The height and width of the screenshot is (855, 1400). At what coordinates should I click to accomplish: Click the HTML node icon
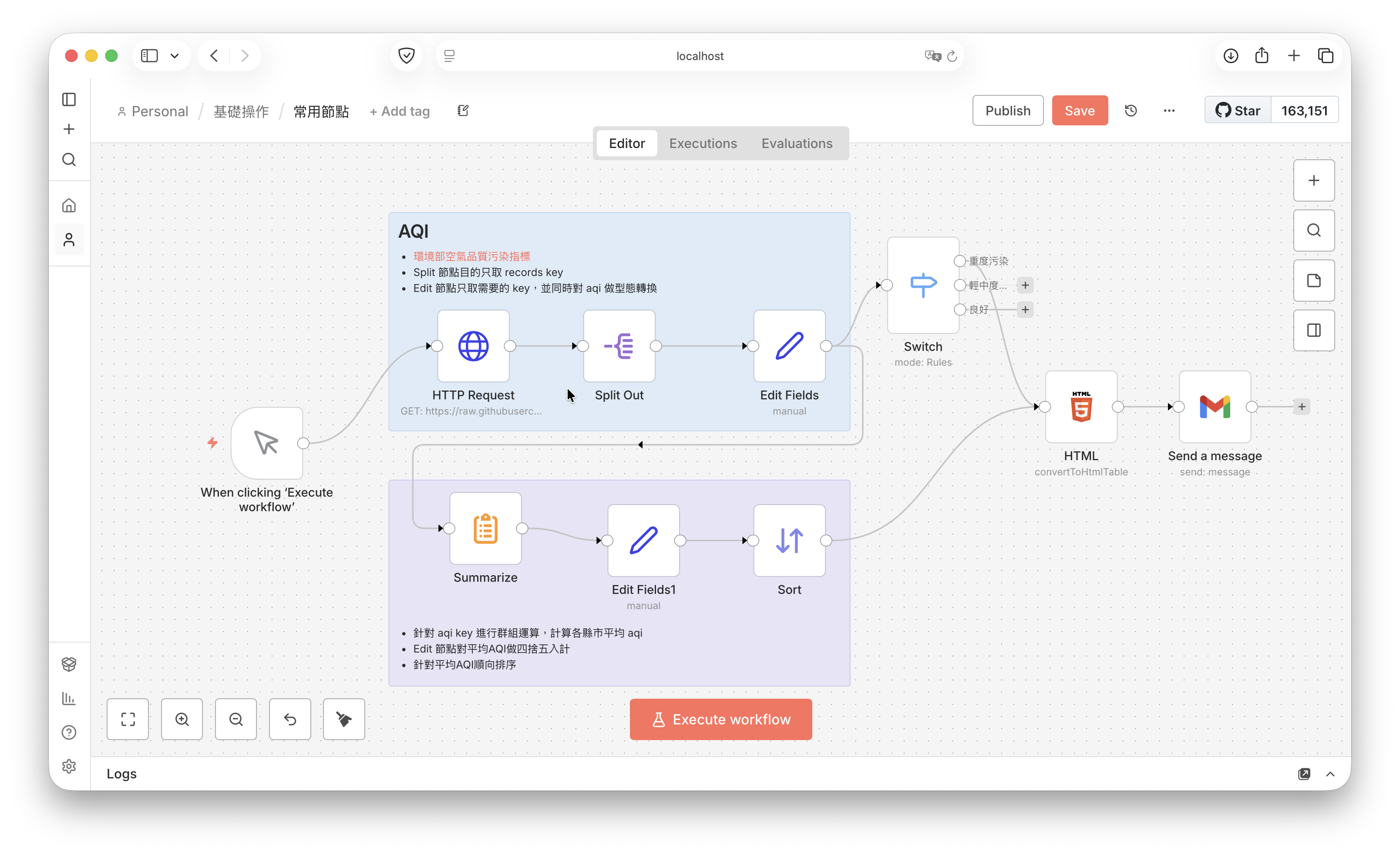point(1080,407)
